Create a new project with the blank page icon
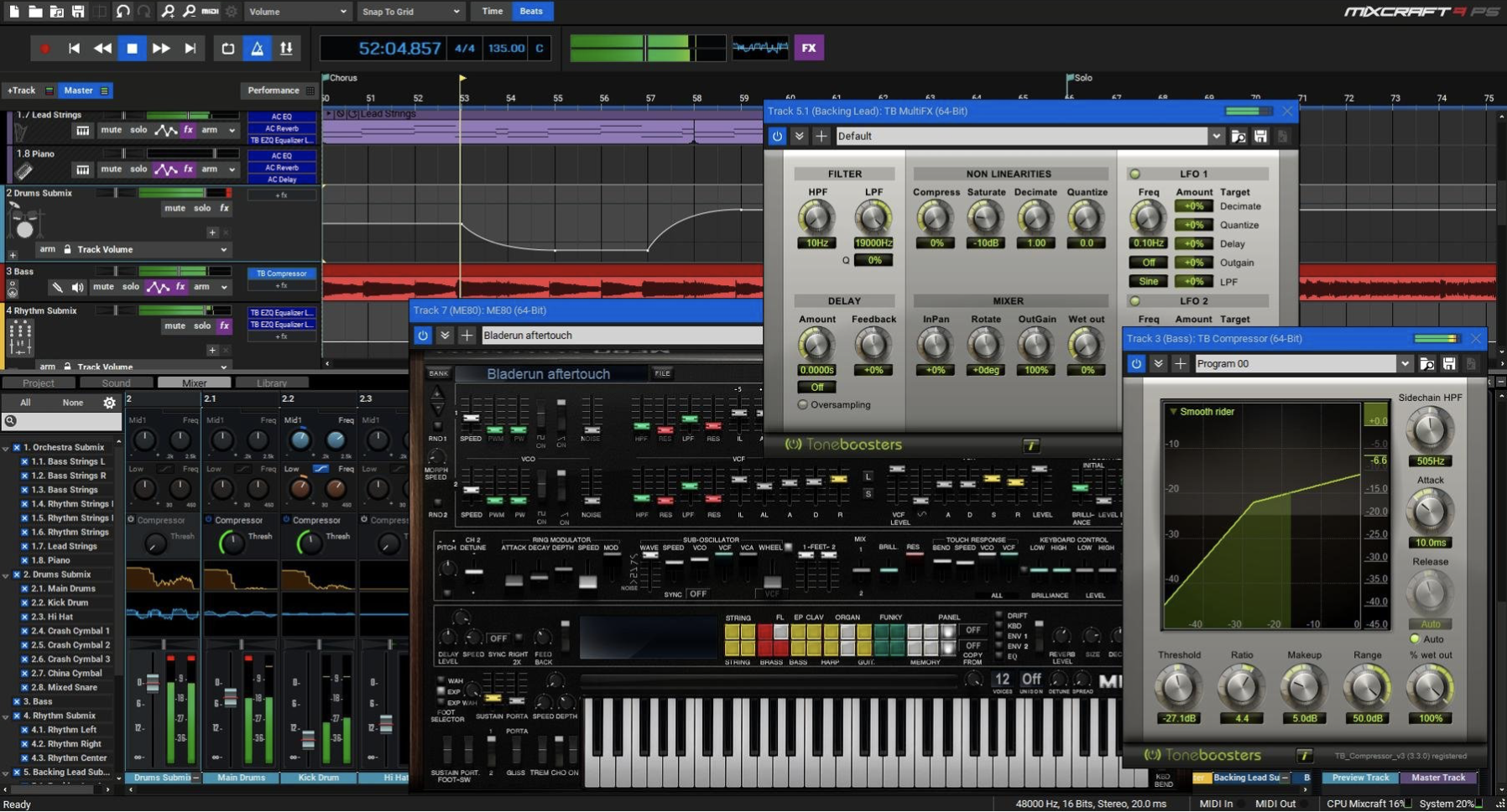Viewport: 1507px width, 812px height. coord(14,12)
